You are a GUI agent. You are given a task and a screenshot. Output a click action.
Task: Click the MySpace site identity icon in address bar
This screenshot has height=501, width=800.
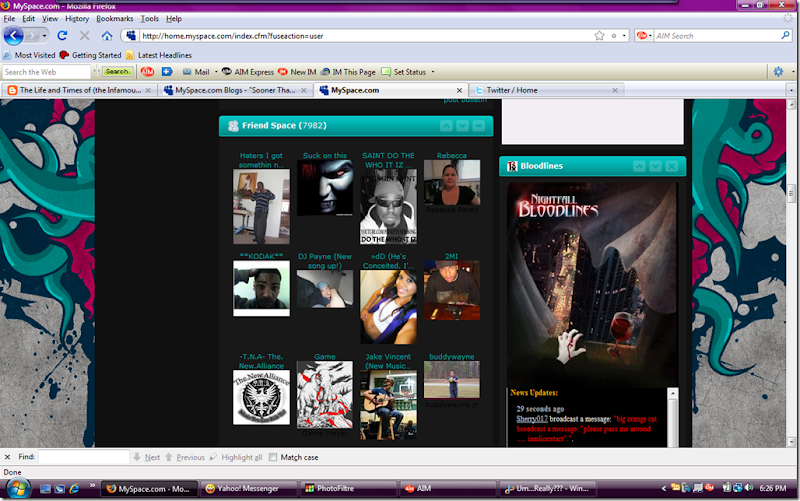pyautogui.click(x=131, y=36)
